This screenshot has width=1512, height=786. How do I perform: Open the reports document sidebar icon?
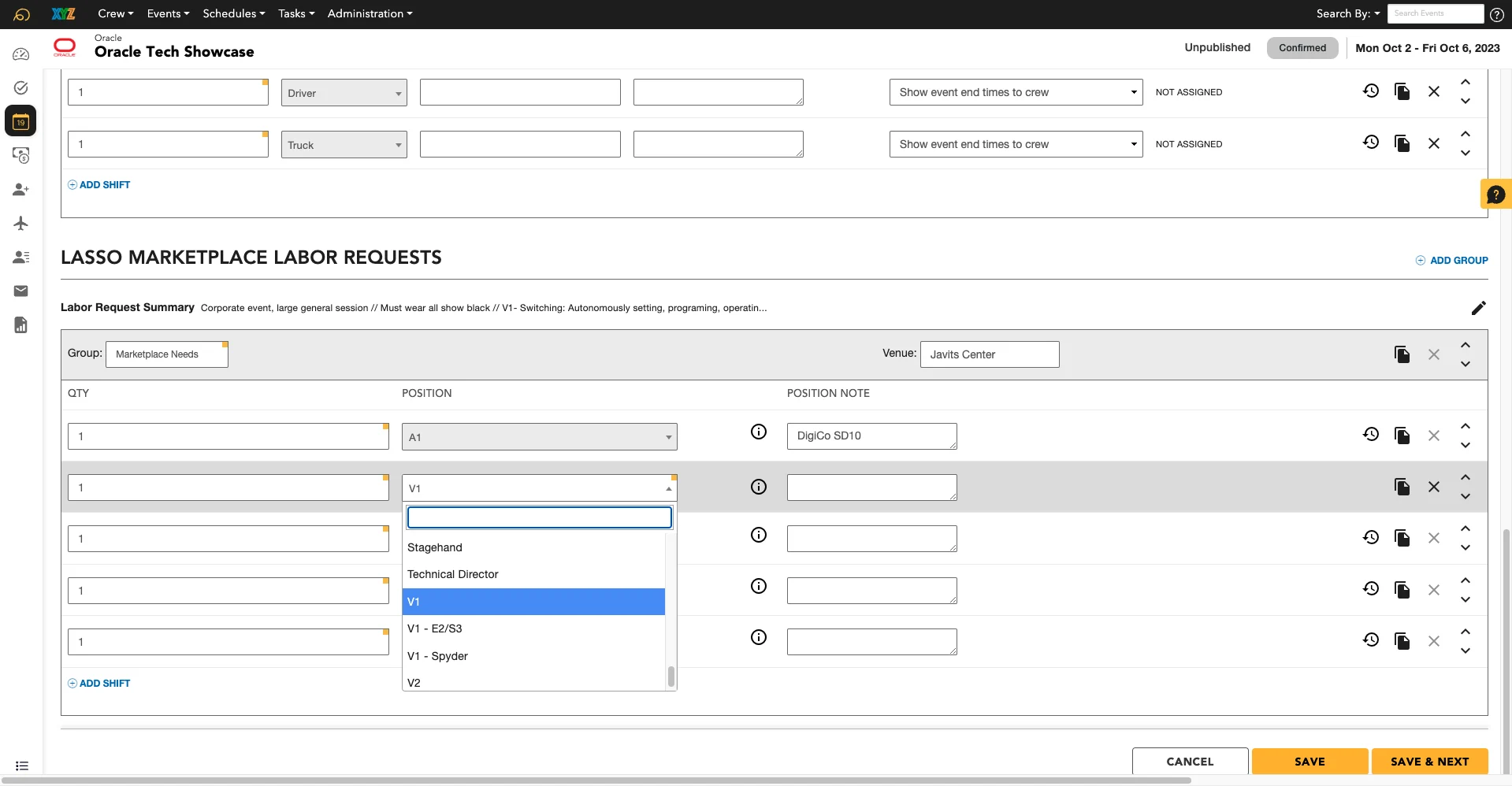point(21,324)
